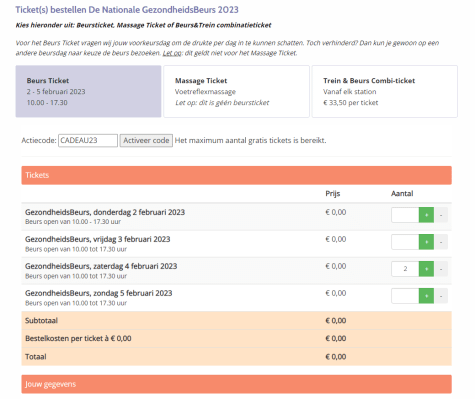The width and height of the screenshot is (475, 399).
Task: Click the quantity field showing 2 for zaterdag
Action: (405, 269)
